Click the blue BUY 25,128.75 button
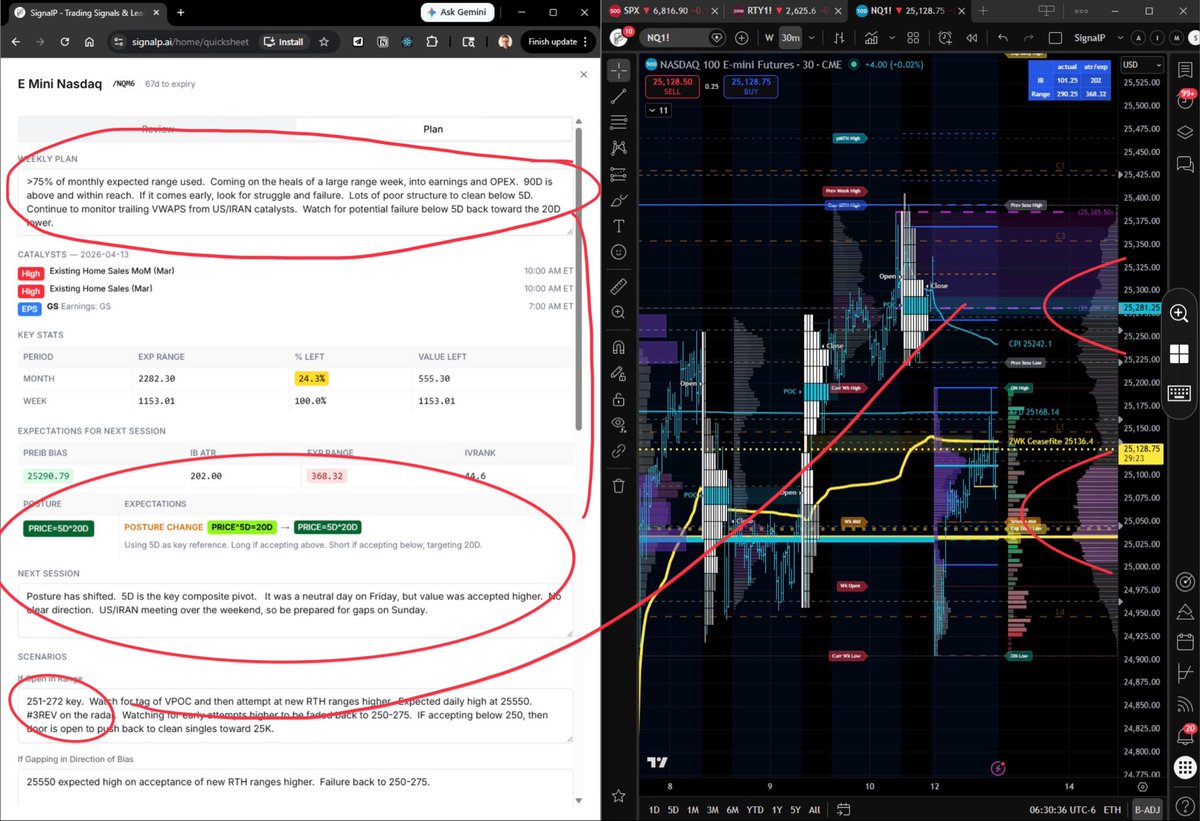 click(751, 86)
